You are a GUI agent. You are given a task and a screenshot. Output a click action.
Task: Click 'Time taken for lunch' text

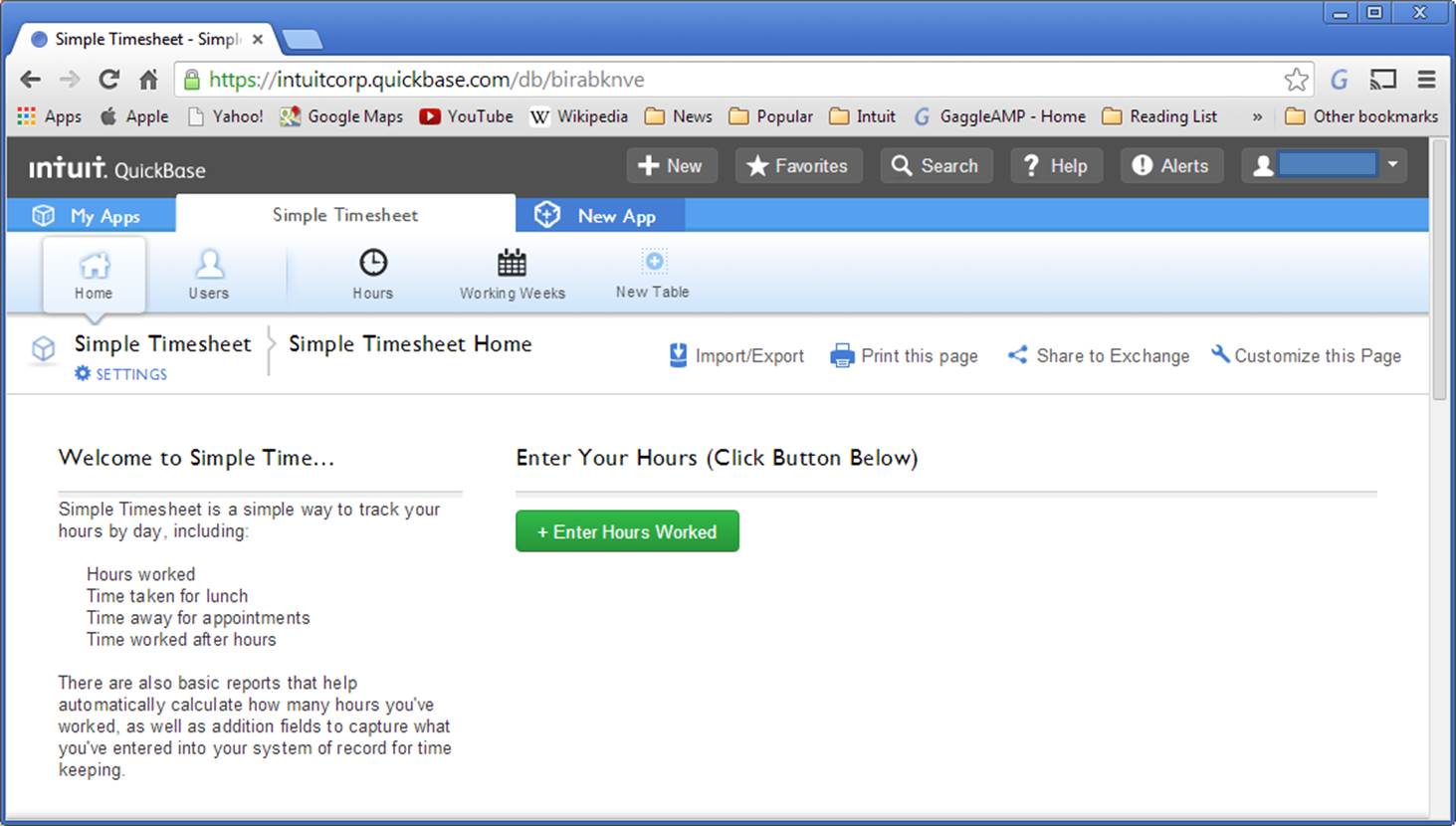[x=167, y=596]
